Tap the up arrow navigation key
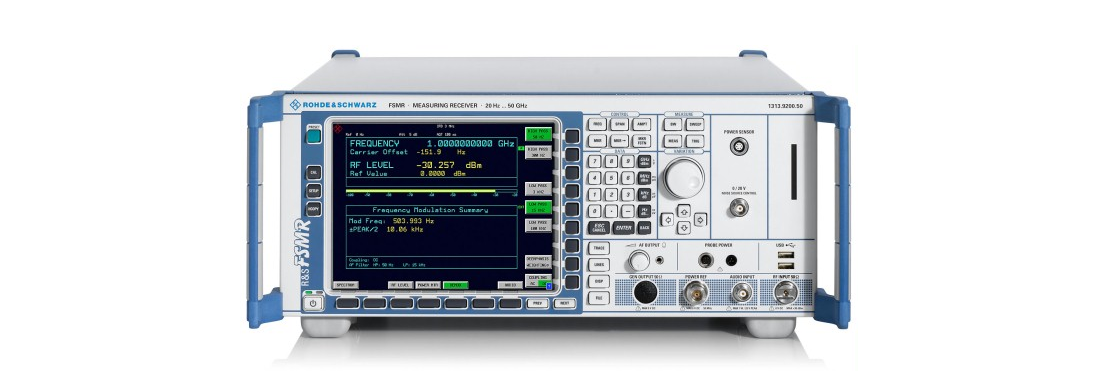Viewport: 1100px width, 371px height. pos(683,210)
